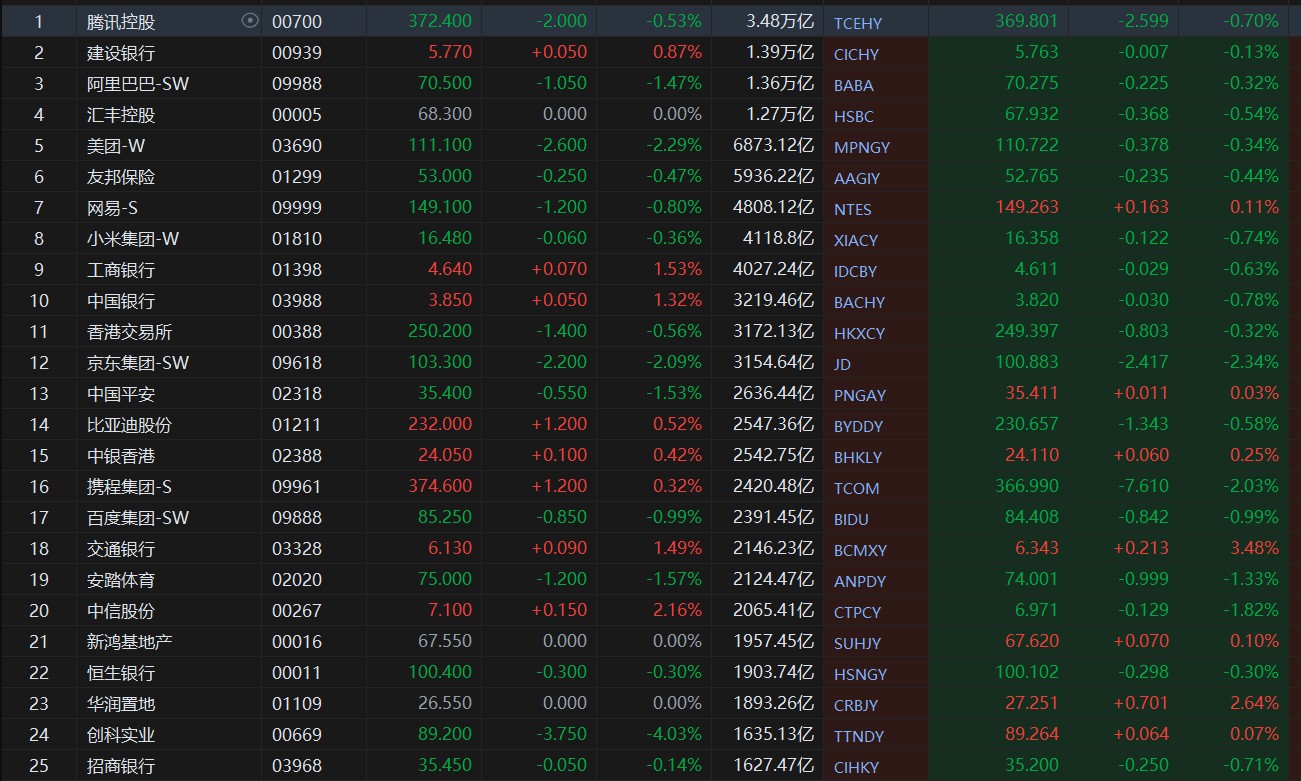Click the NTES ticker symbol
This screenshot has height=781, width=1301.
[x=852, y=209]
